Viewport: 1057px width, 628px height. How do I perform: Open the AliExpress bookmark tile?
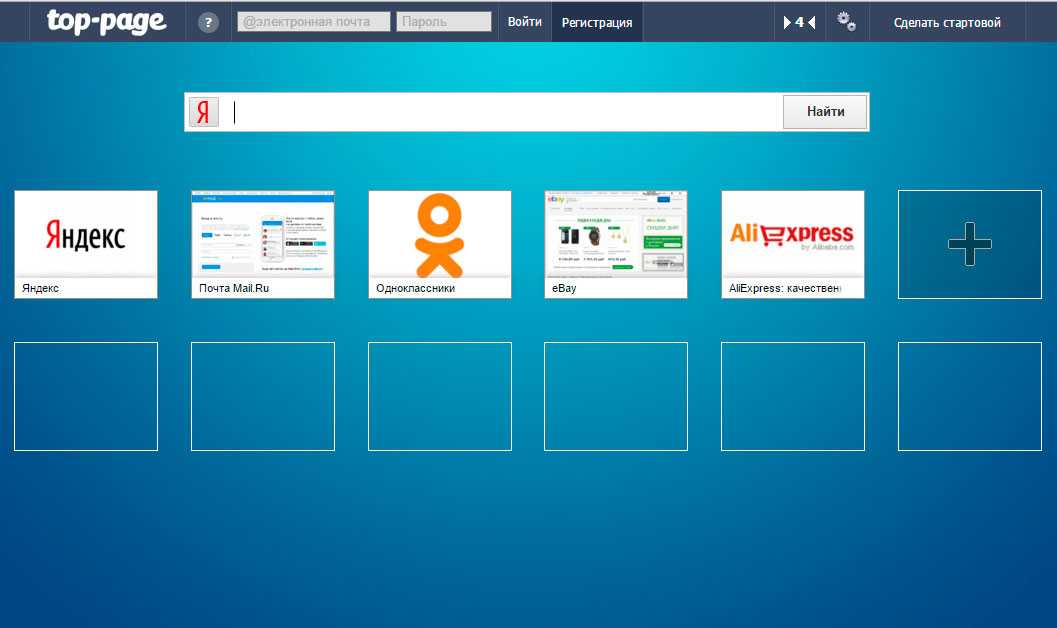tap(793, 236)
